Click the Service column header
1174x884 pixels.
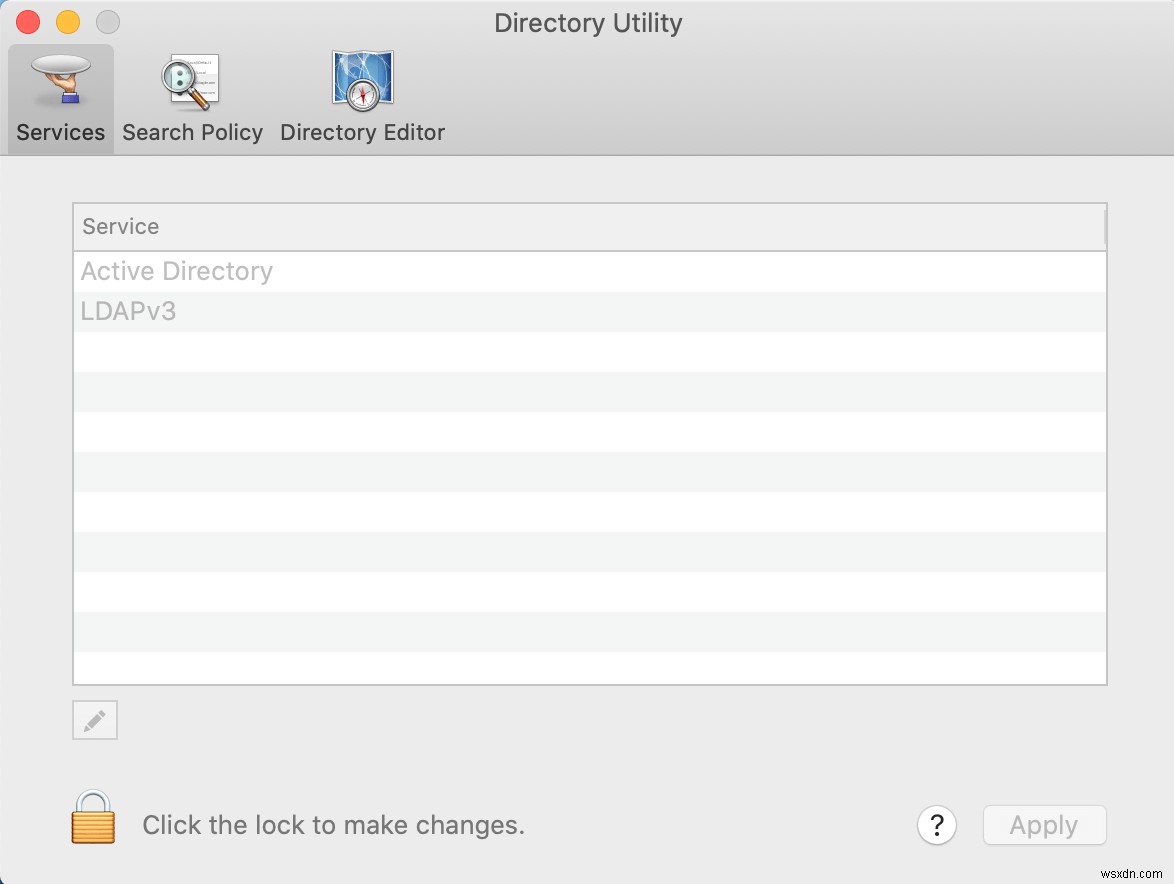pyautogui.click(x=120, y=226)
